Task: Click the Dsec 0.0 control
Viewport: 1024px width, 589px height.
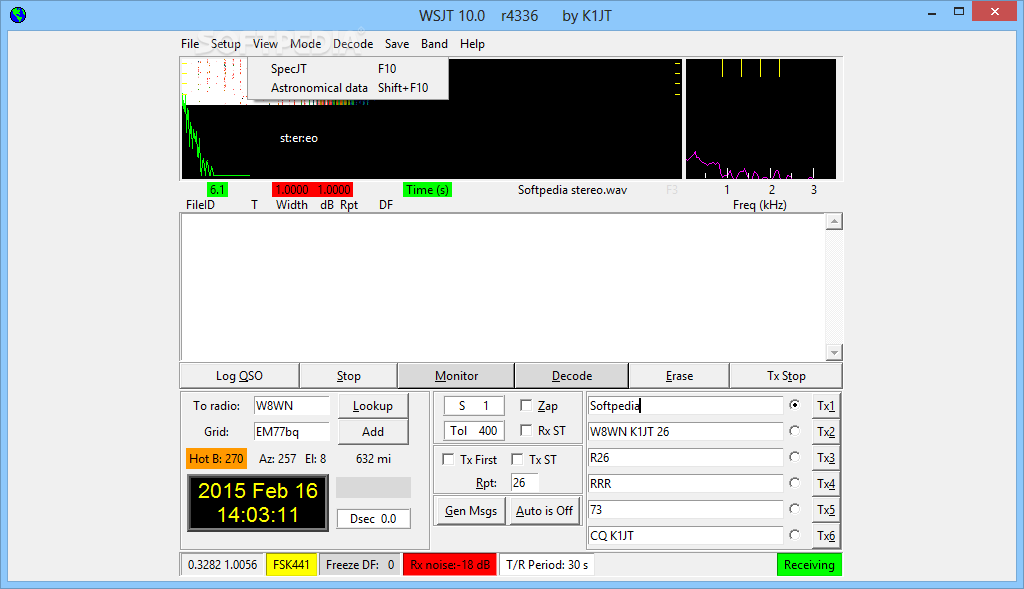Action: point(373,518)
